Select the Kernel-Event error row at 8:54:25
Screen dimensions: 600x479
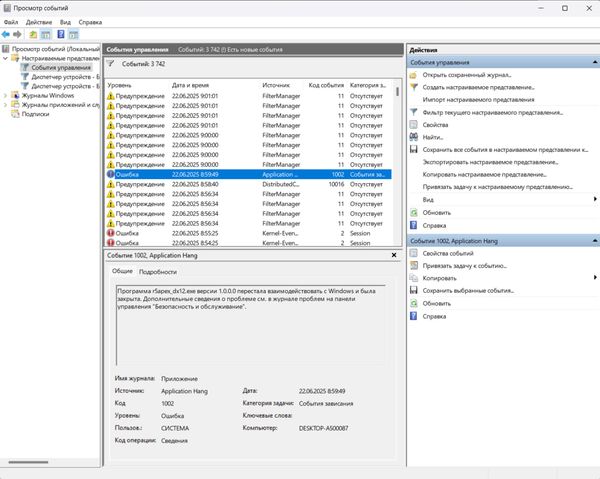pos(249,243)
